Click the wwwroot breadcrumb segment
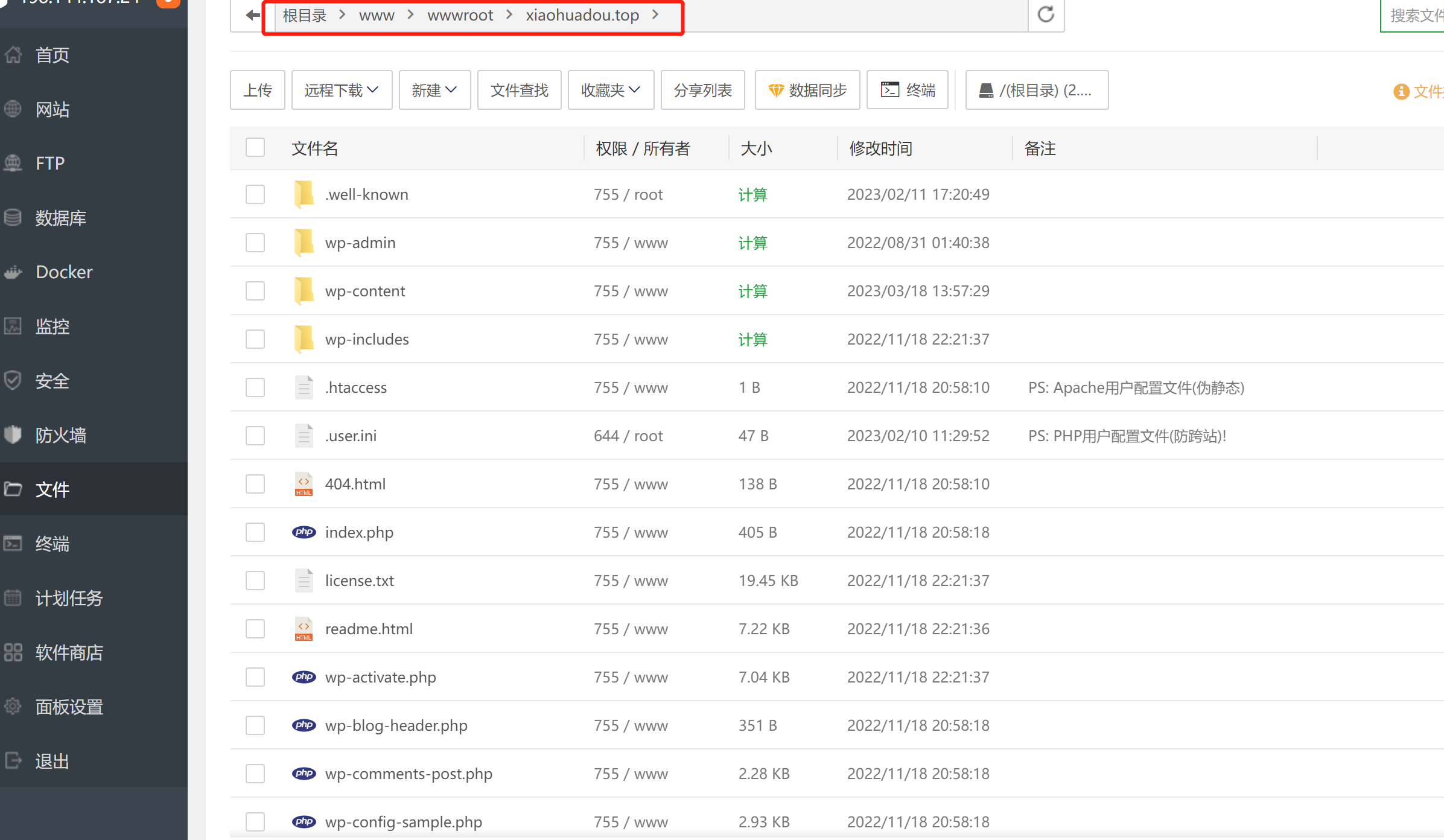This screenshot has width=1444, height=840. (x=460, y=15)
